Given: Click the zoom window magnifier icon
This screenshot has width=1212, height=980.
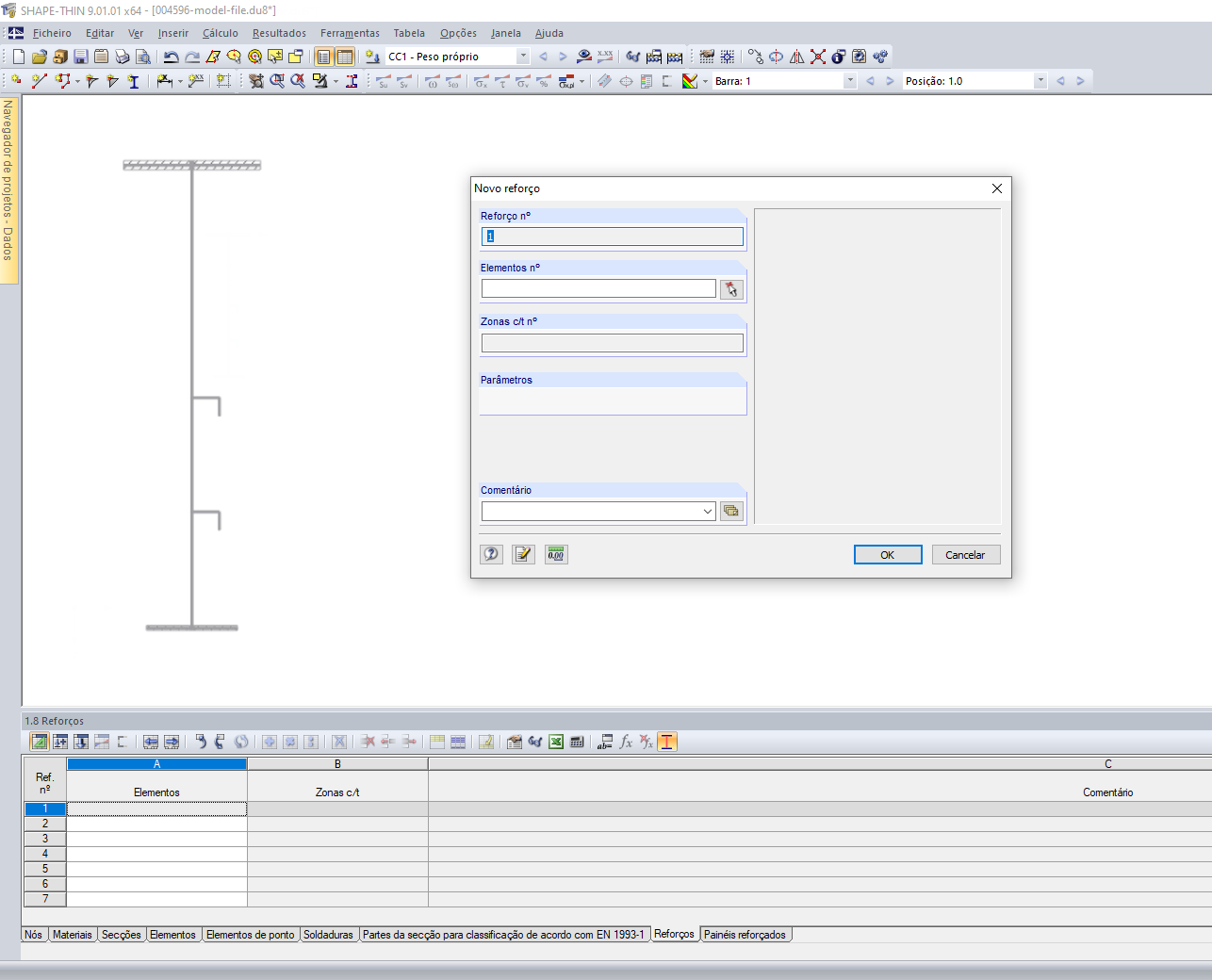Looking at the screenshot, I should click(277, 81).
